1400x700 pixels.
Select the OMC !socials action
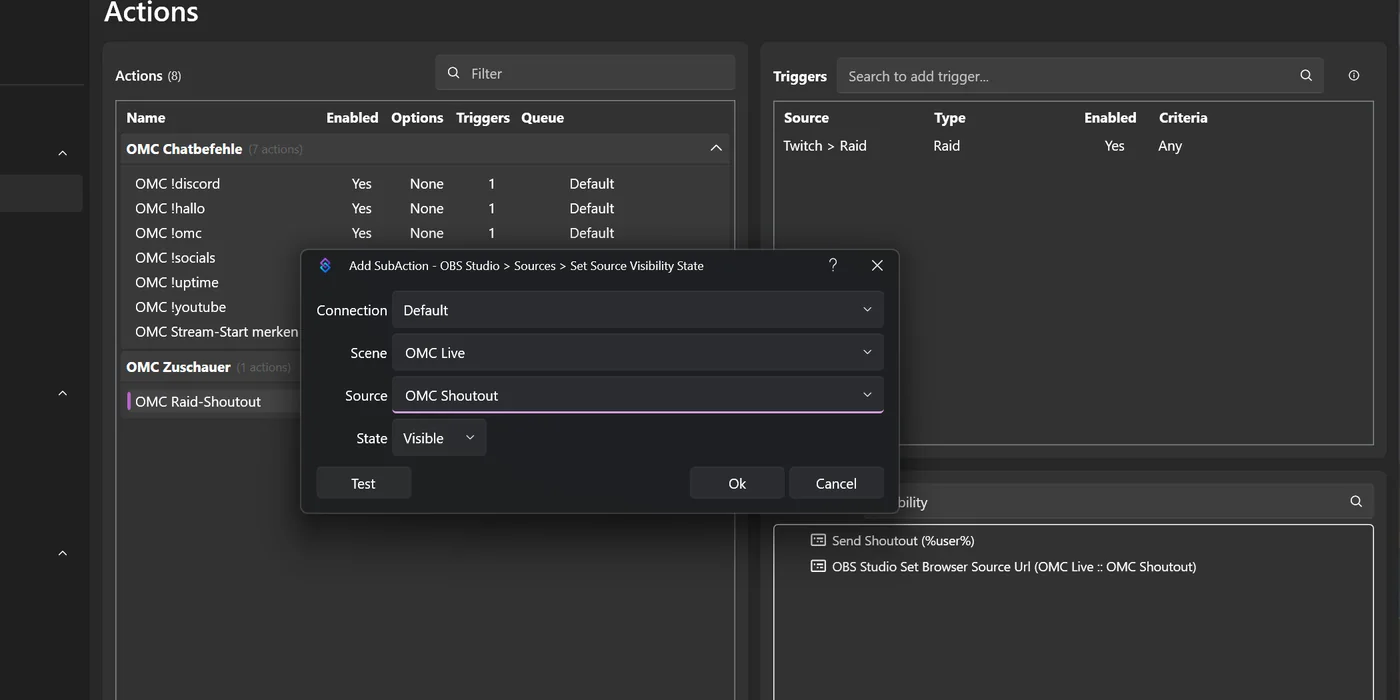[175, 258]
